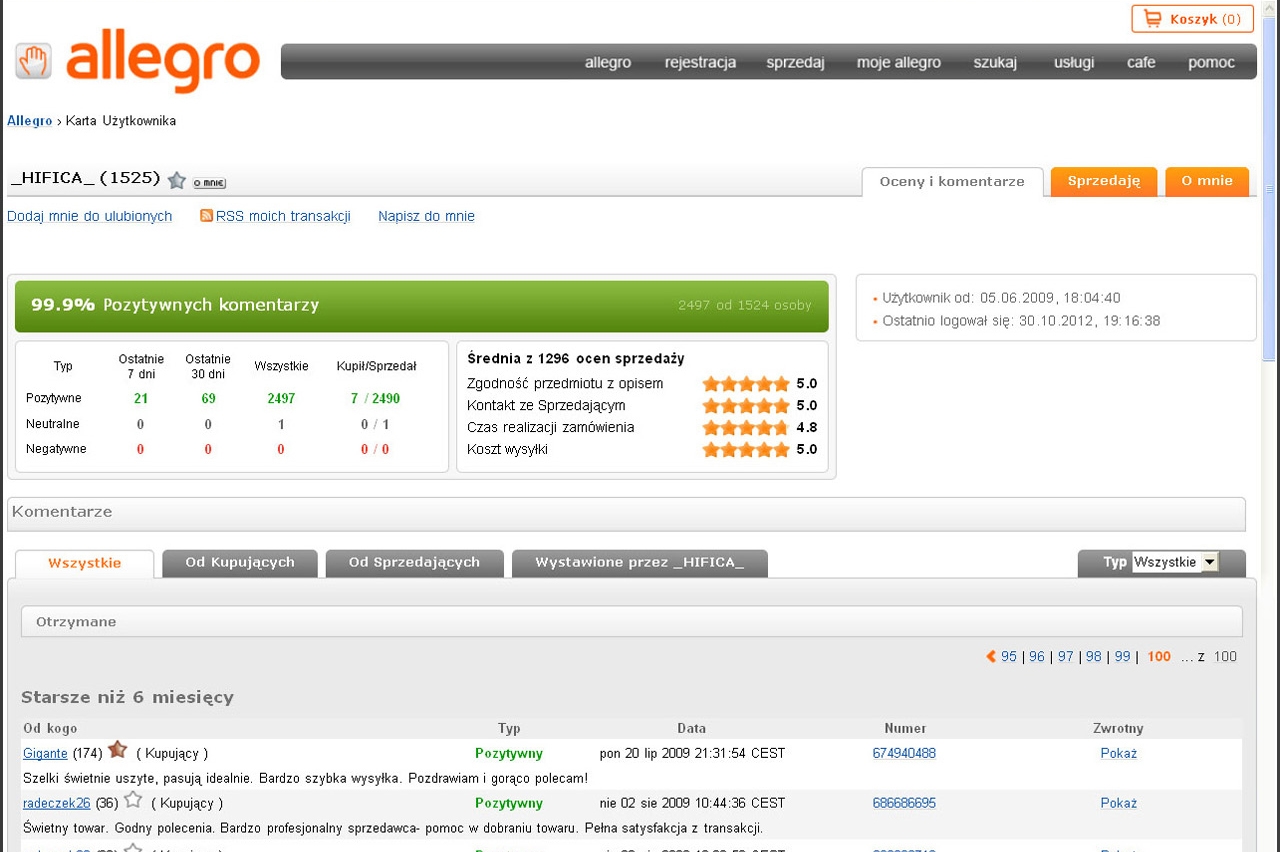1280x852 pixels.
Task: Click 'Pokaż' in radeczek26's row
Action: click(x=1119, y=803)
